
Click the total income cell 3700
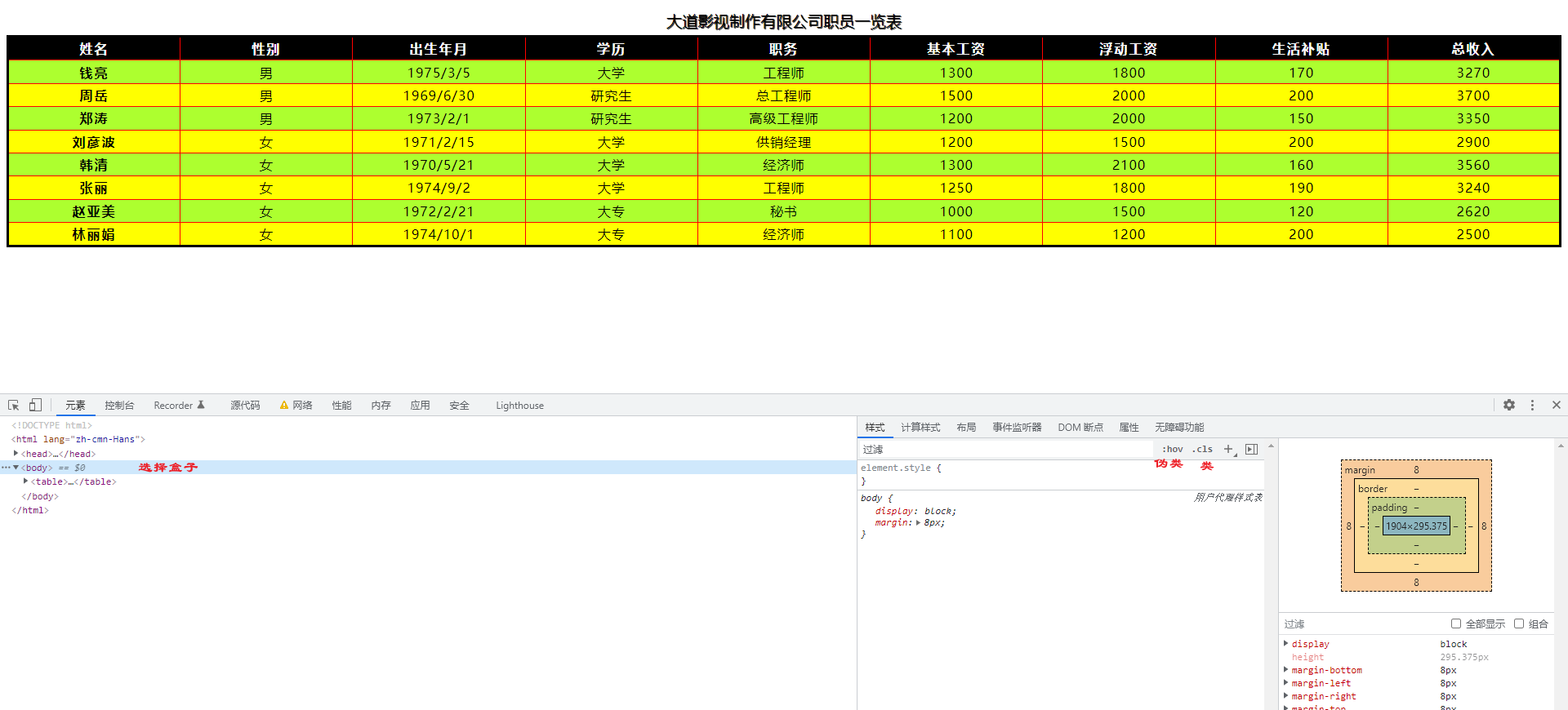tap(1473, 95)
